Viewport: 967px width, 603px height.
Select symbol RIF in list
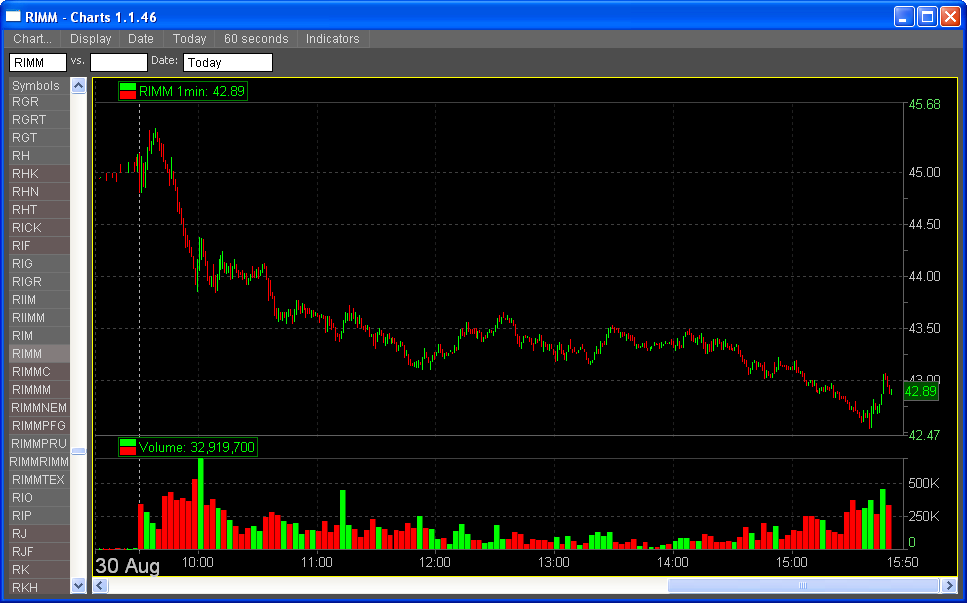pos(39,245)
